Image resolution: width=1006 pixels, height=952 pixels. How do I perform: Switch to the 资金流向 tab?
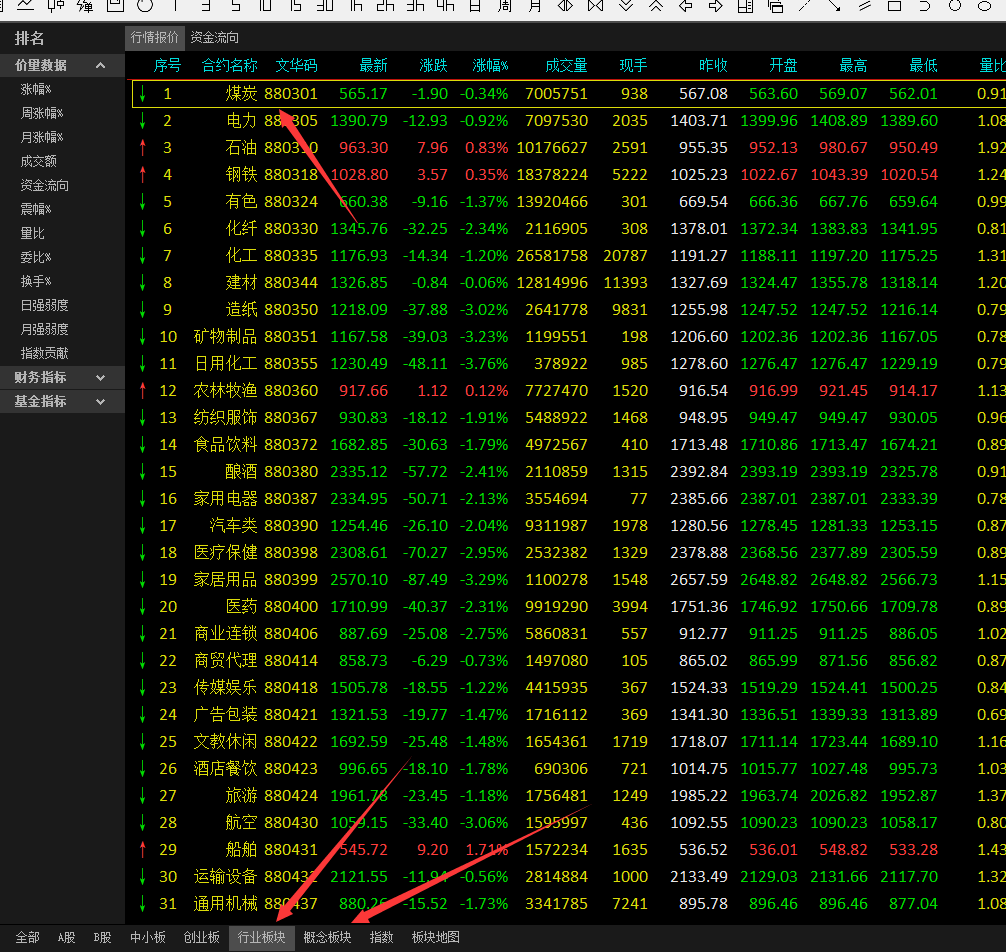pos(214,38)
